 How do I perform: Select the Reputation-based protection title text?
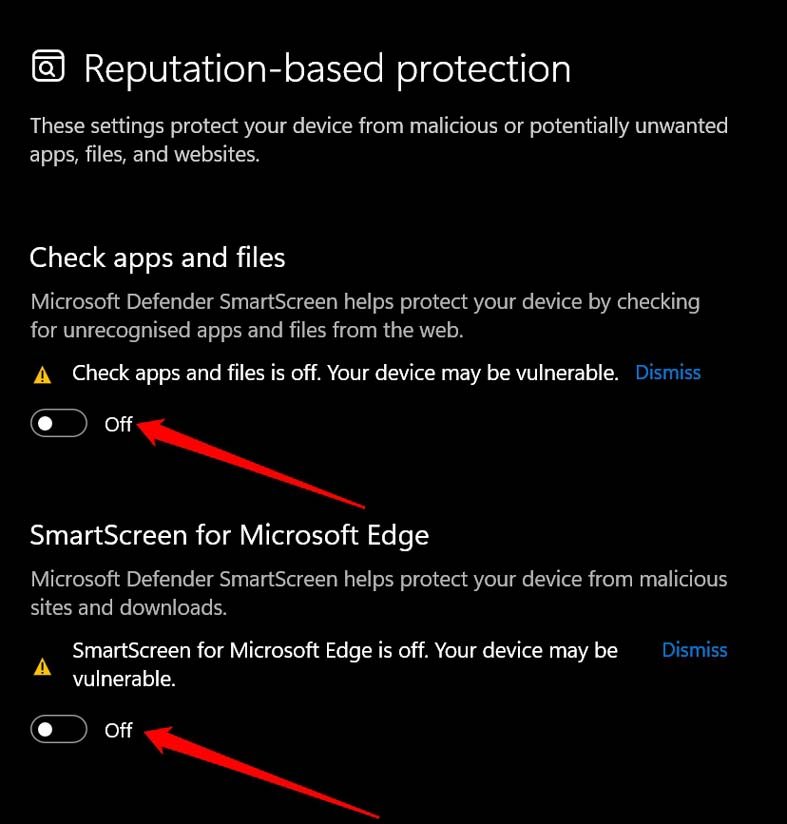click(329, 68)
